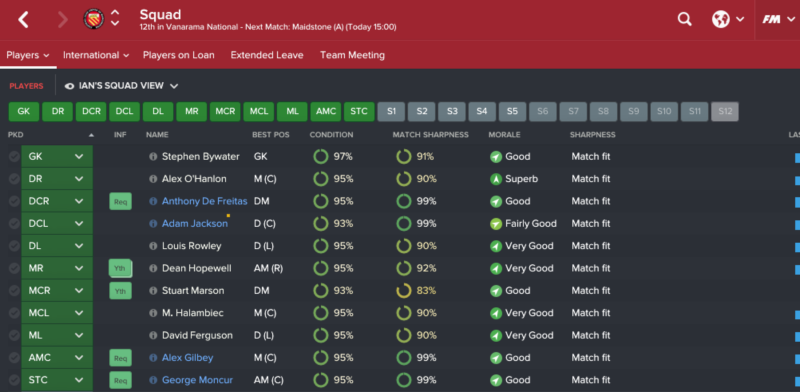This screenshot has height=392, width=800.
Task: Open the International tab menu
Action: pyautogui.click(x=96, y=55)
